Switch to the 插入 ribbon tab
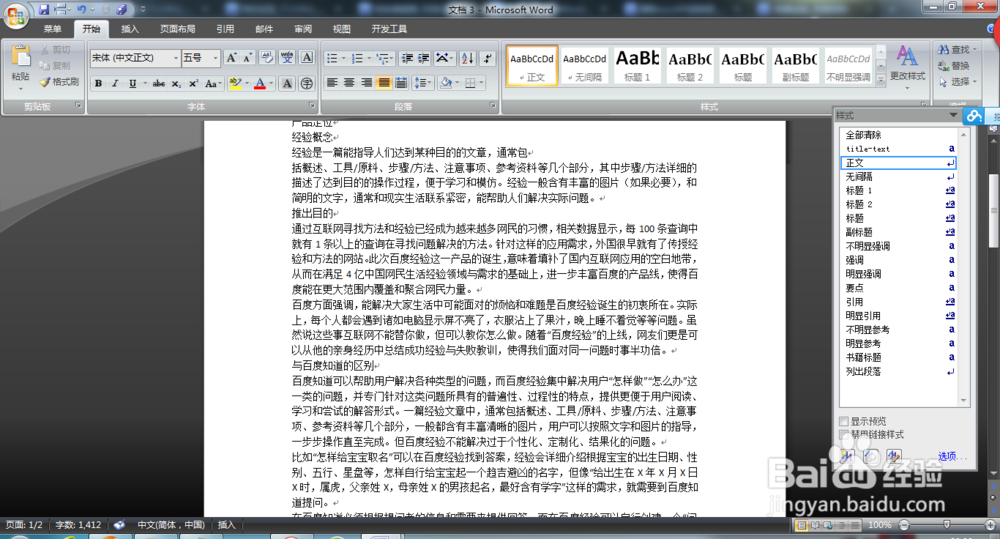 pyautogui.click(x=130, y=29)
